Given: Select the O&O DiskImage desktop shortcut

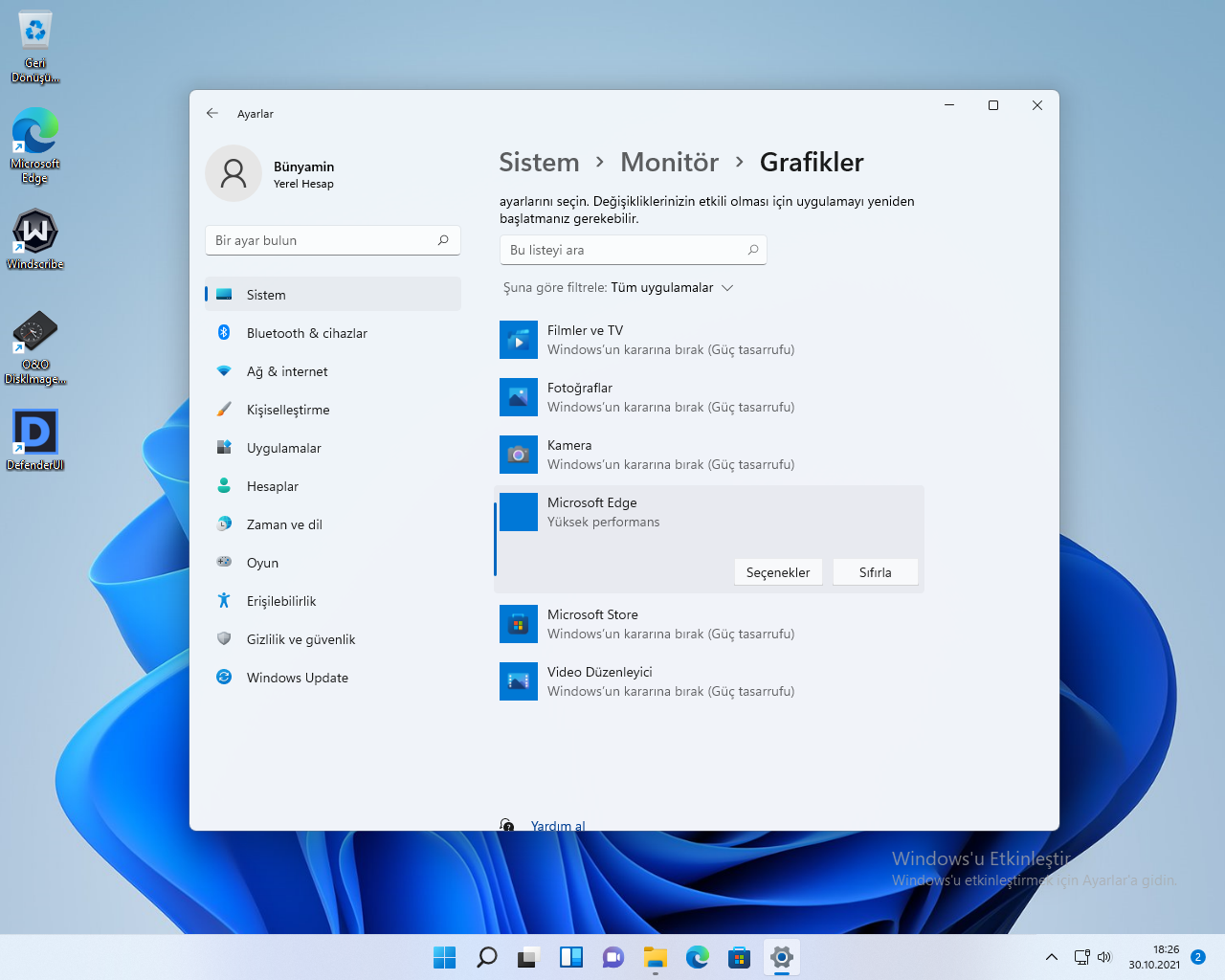Looking at the screenshot, I should tap(35, 347).
